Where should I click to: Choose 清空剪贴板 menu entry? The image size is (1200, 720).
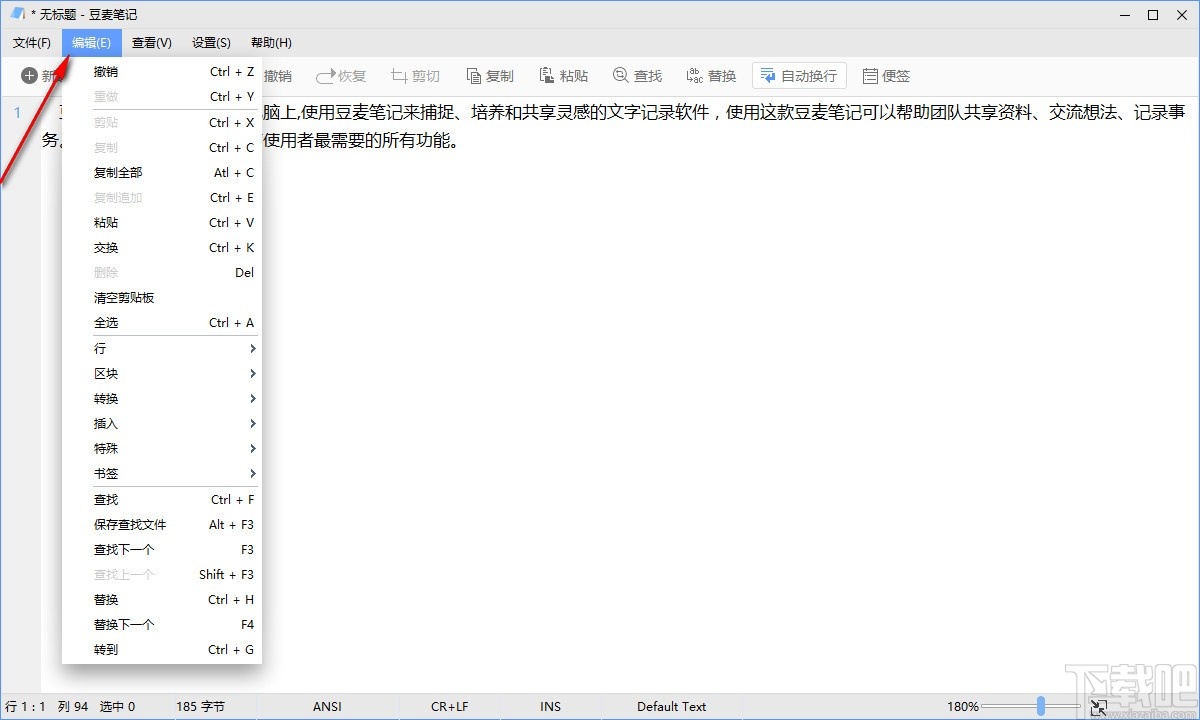[x=162, y=297]
